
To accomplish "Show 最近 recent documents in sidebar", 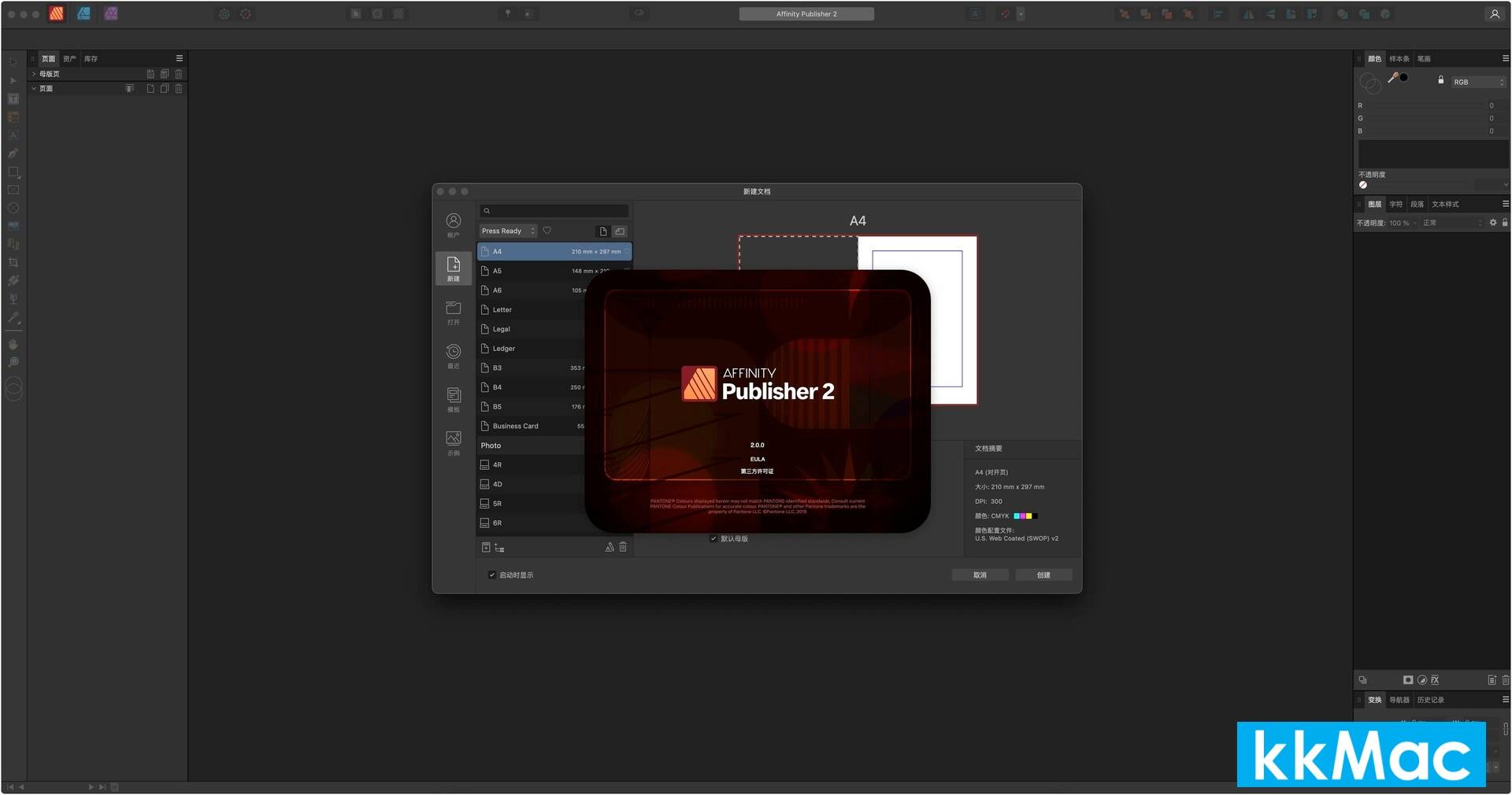I will tap(454, 356).
